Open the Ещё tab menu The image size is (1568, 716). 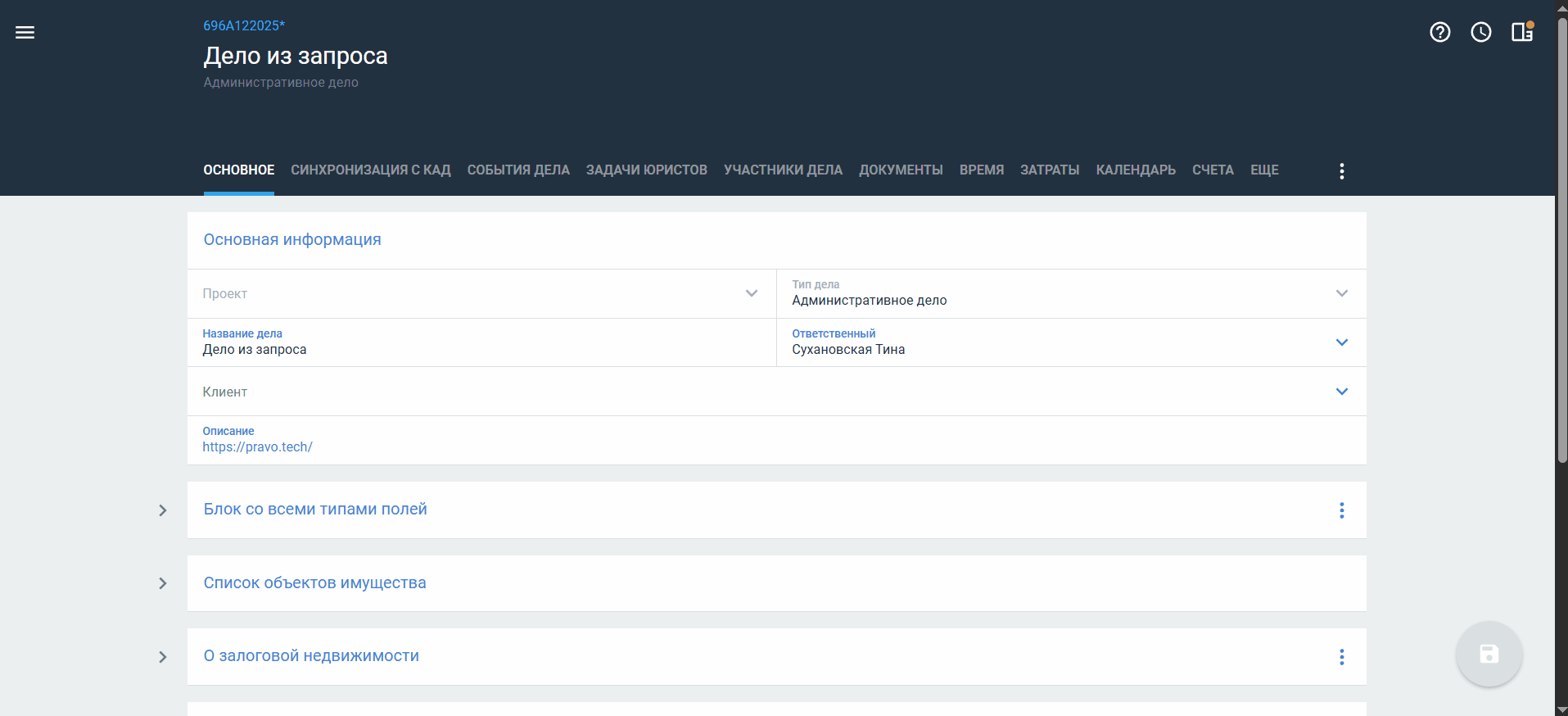coord(1263,170)
